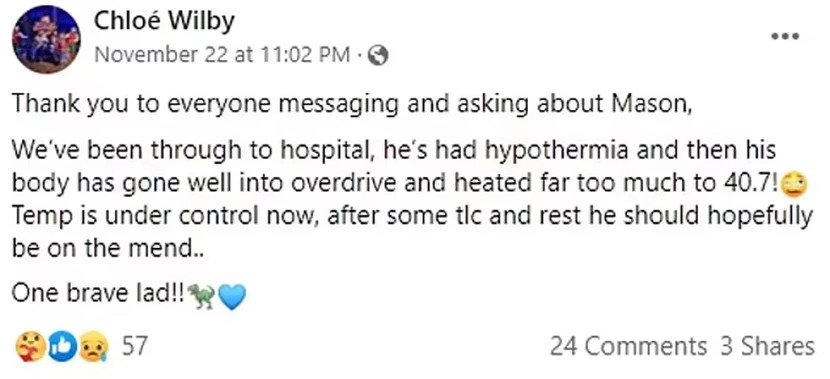The width and height of the screenshot is (830, 379).
Task: Click the blue heart emoji
Action: point(232,296)
